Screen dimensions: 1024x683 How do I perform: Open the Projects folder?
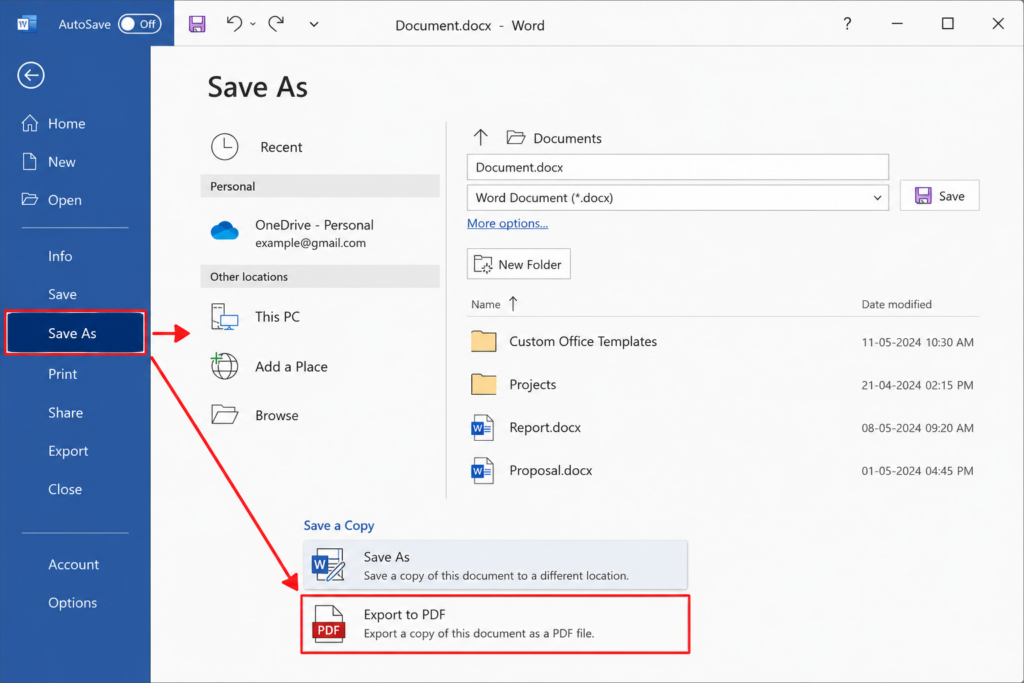[532, 385]
